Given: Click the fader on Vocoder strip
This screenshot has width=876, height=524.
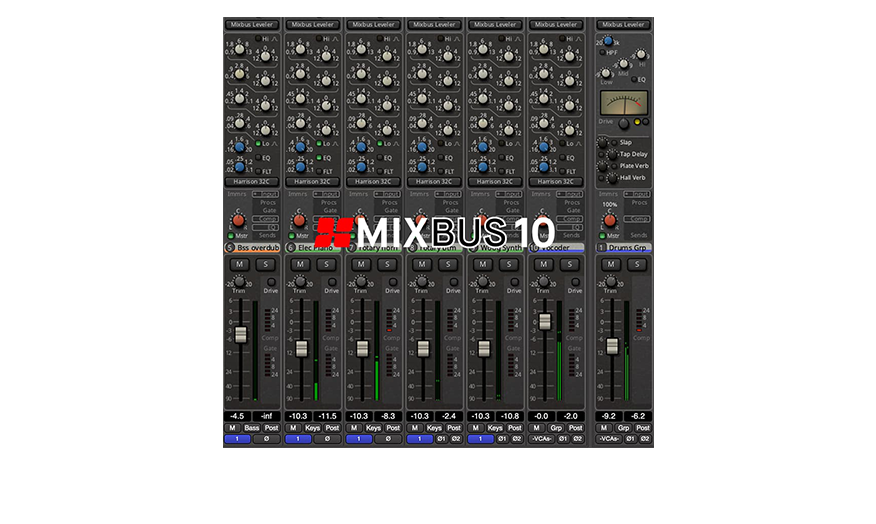Looking at the screenshot, I should click(544, 321).
